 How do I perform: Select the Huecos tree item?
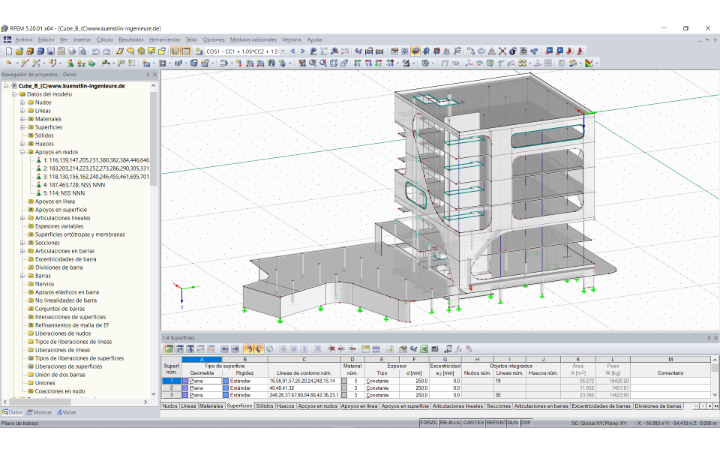coord(44,144)
